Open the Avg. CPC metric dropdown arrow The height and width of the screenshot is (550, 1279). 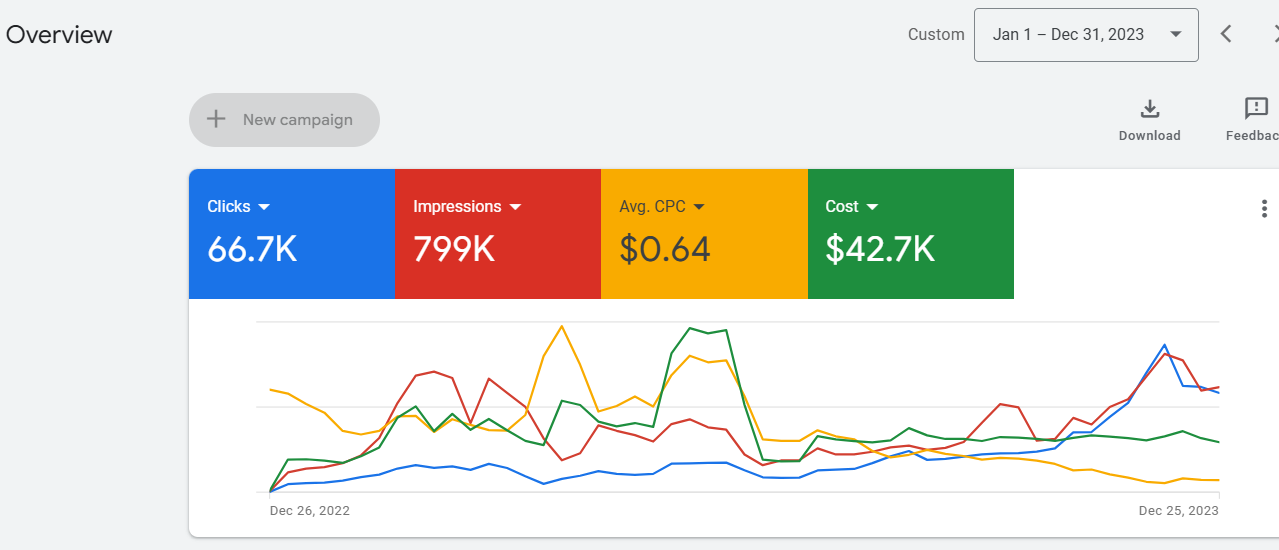pos(699,207)
